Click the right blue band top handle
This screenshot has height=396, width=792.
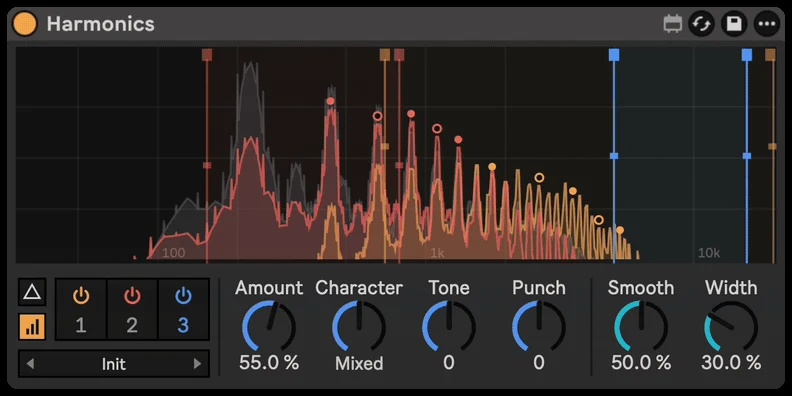tap(747, 55)
